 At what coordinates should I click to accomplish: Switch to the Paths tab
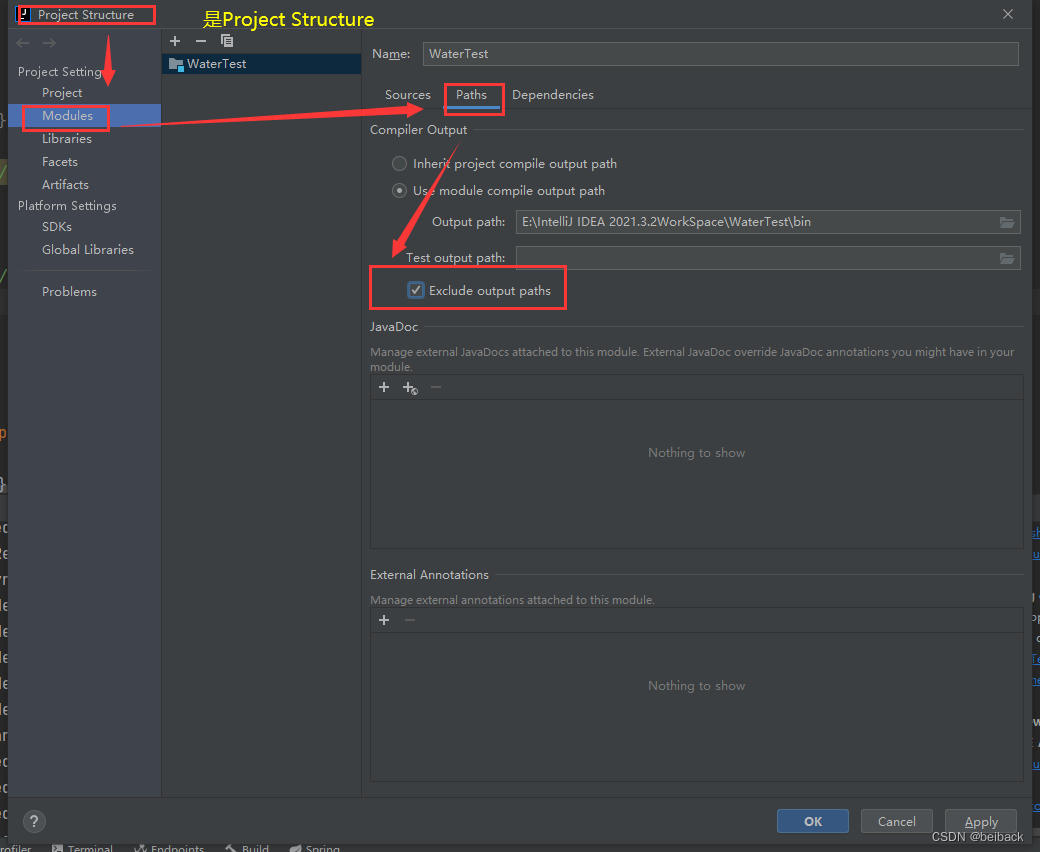pyautogui.click(x=472, y=95)
